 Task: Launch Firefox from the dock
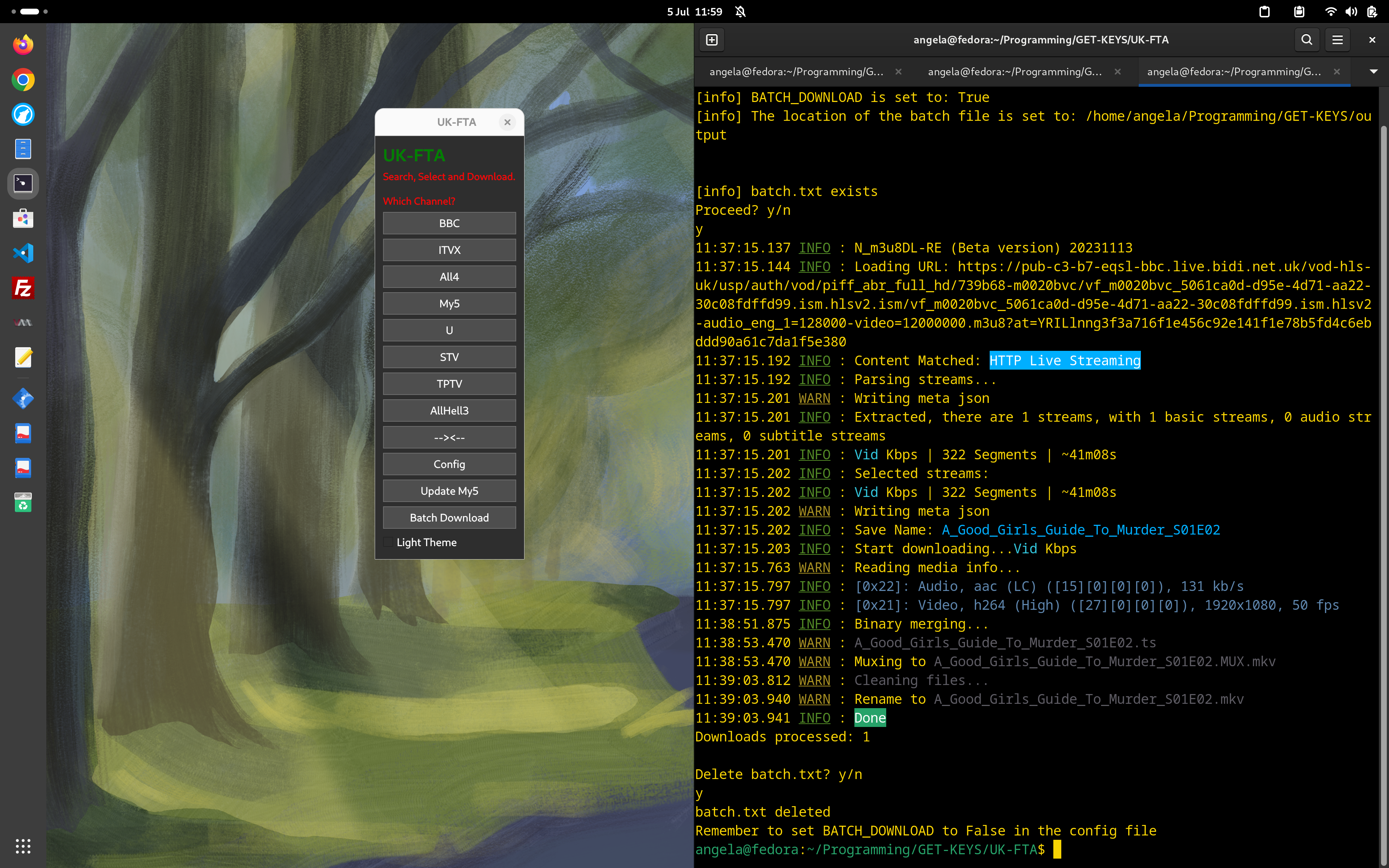tap(23, 45)
